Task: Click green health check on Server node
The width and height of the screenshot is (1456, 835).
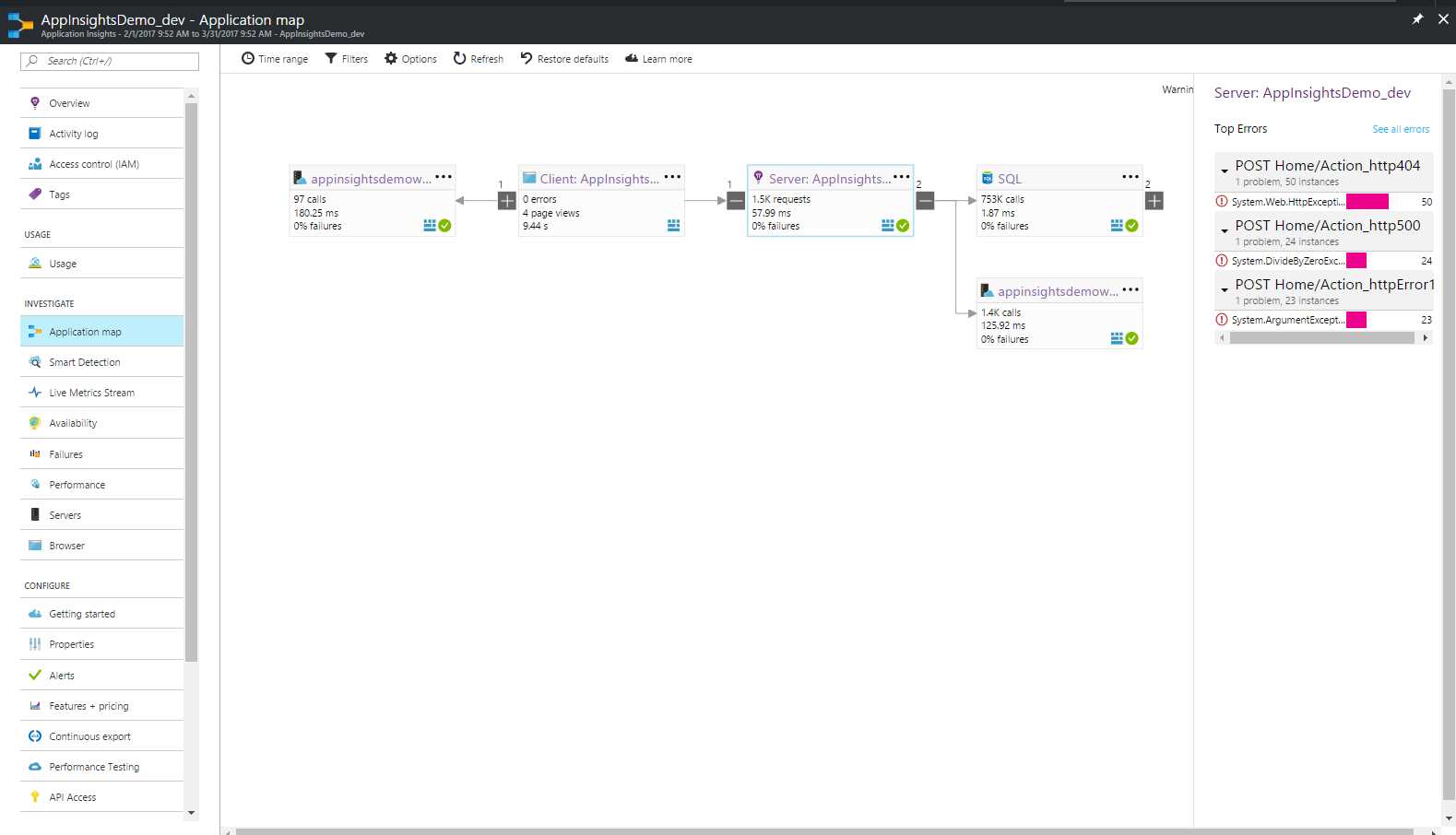Action: pos(903,226)
